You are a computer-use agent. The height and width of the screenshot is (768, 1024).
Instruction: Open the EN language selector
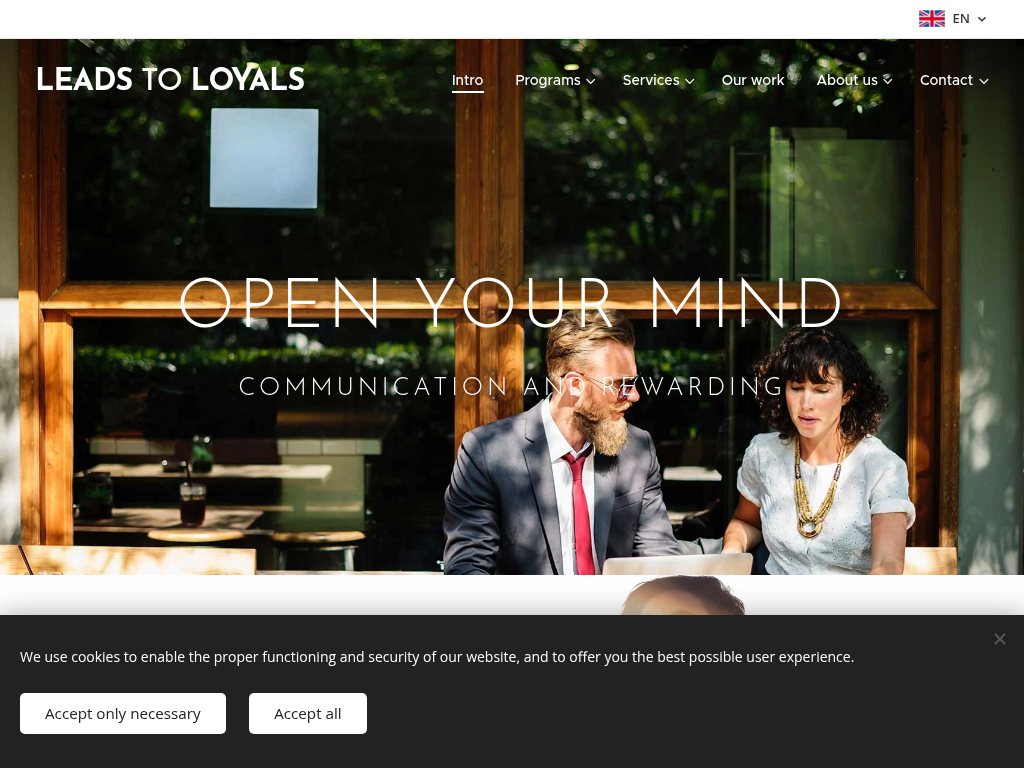953,19
